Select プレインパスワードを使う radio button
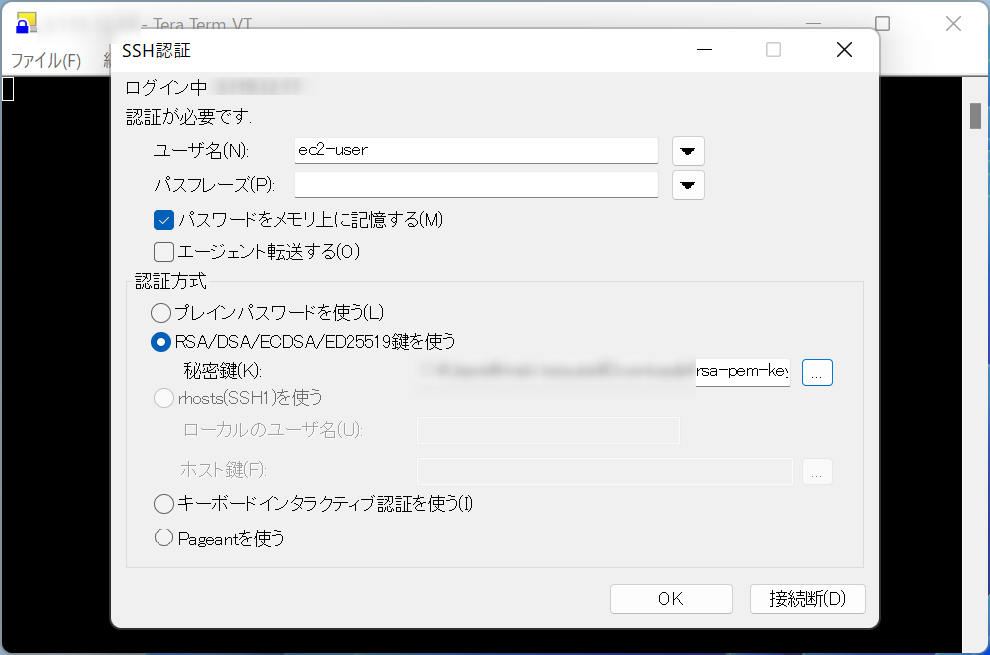 161,312
